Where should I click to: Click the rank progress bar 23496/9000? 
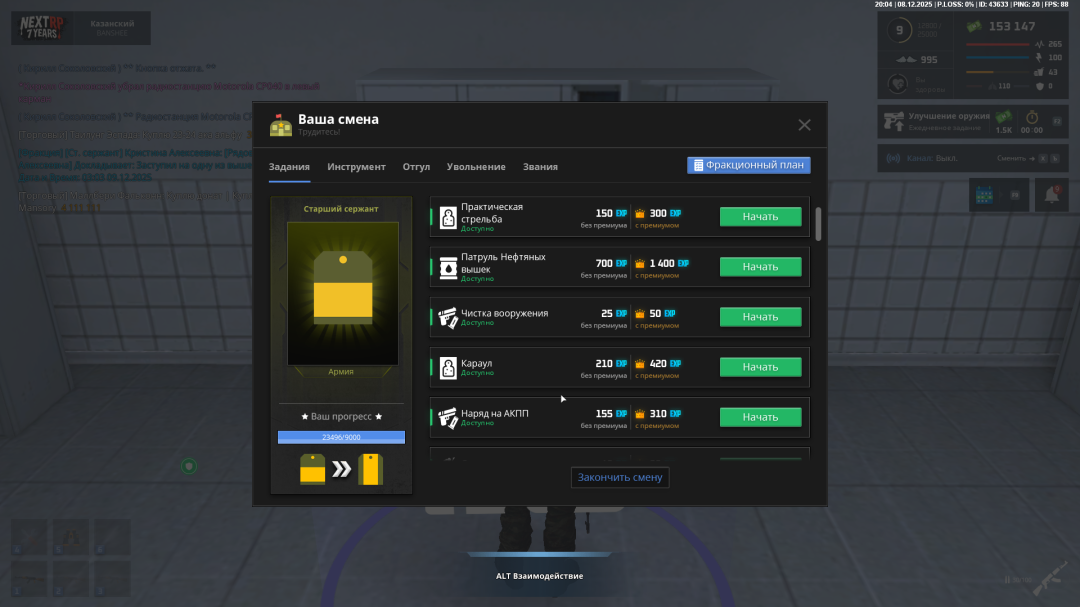click(341, 437)
